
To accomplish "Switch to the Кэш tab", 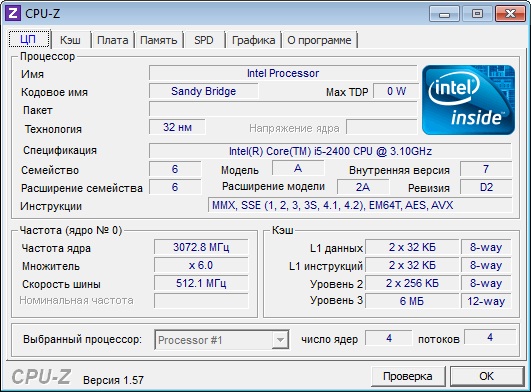I will tap(70, 40).
